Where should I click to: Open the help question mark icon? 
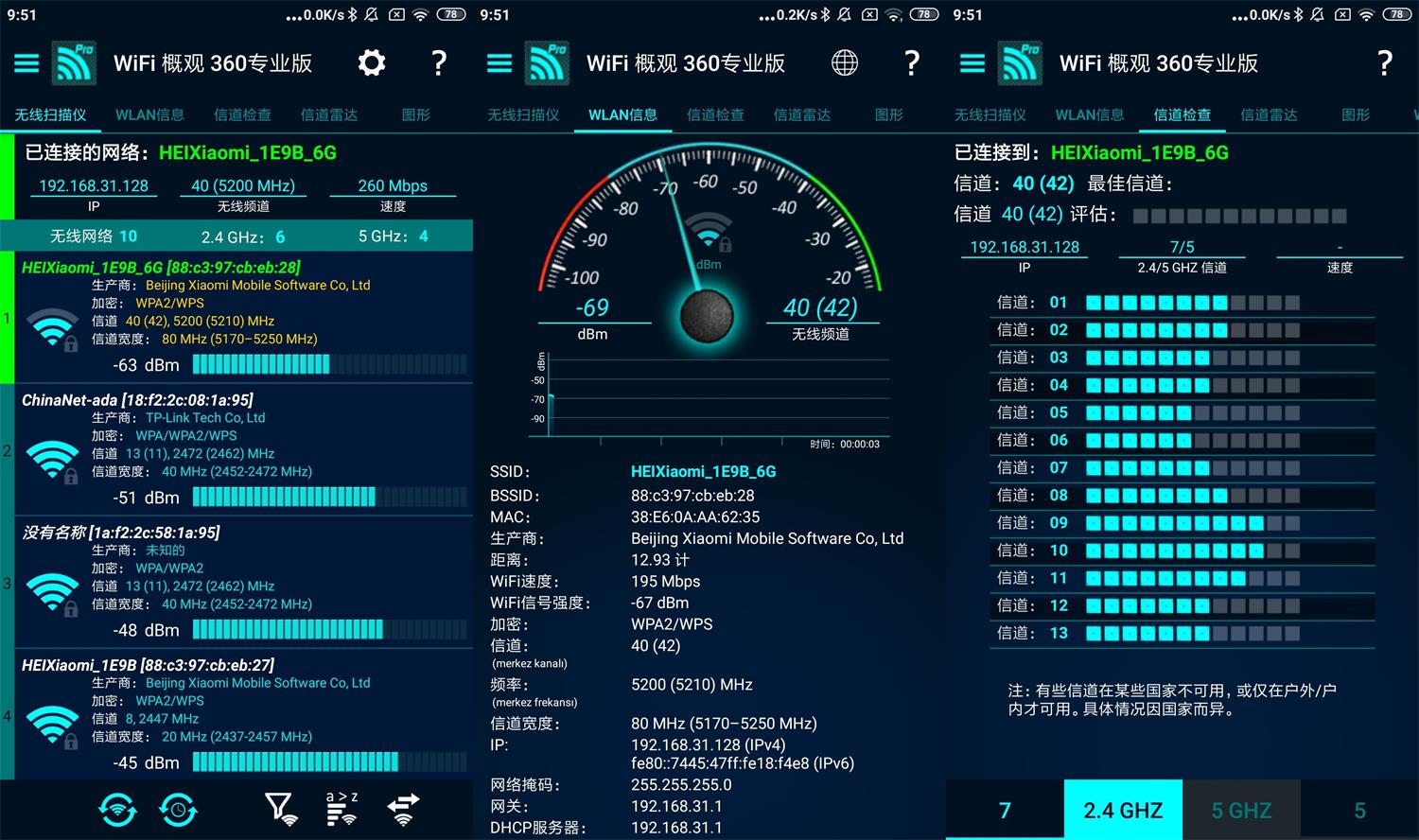click(x=438, y=62)
